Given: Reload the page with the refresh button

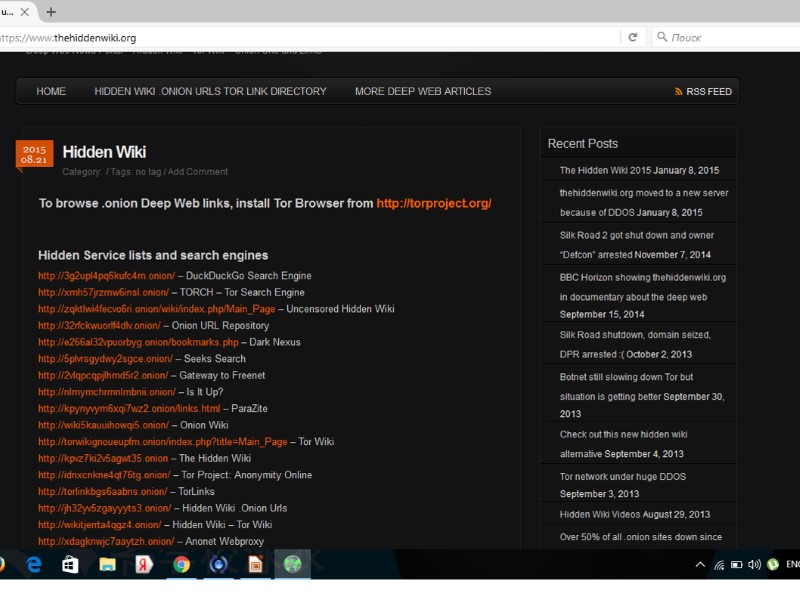Looking at the screenshot, I should click(633, 37).
